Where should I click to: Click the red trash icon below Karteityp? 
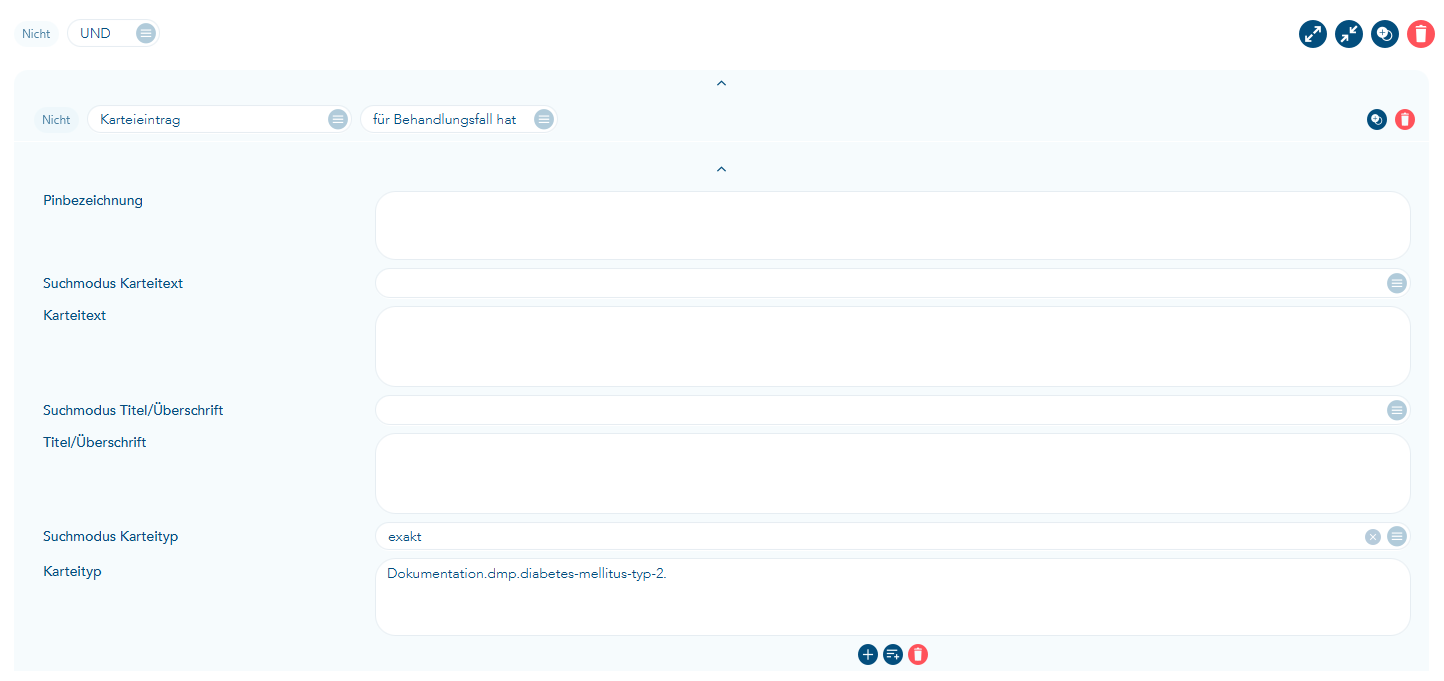918,655
